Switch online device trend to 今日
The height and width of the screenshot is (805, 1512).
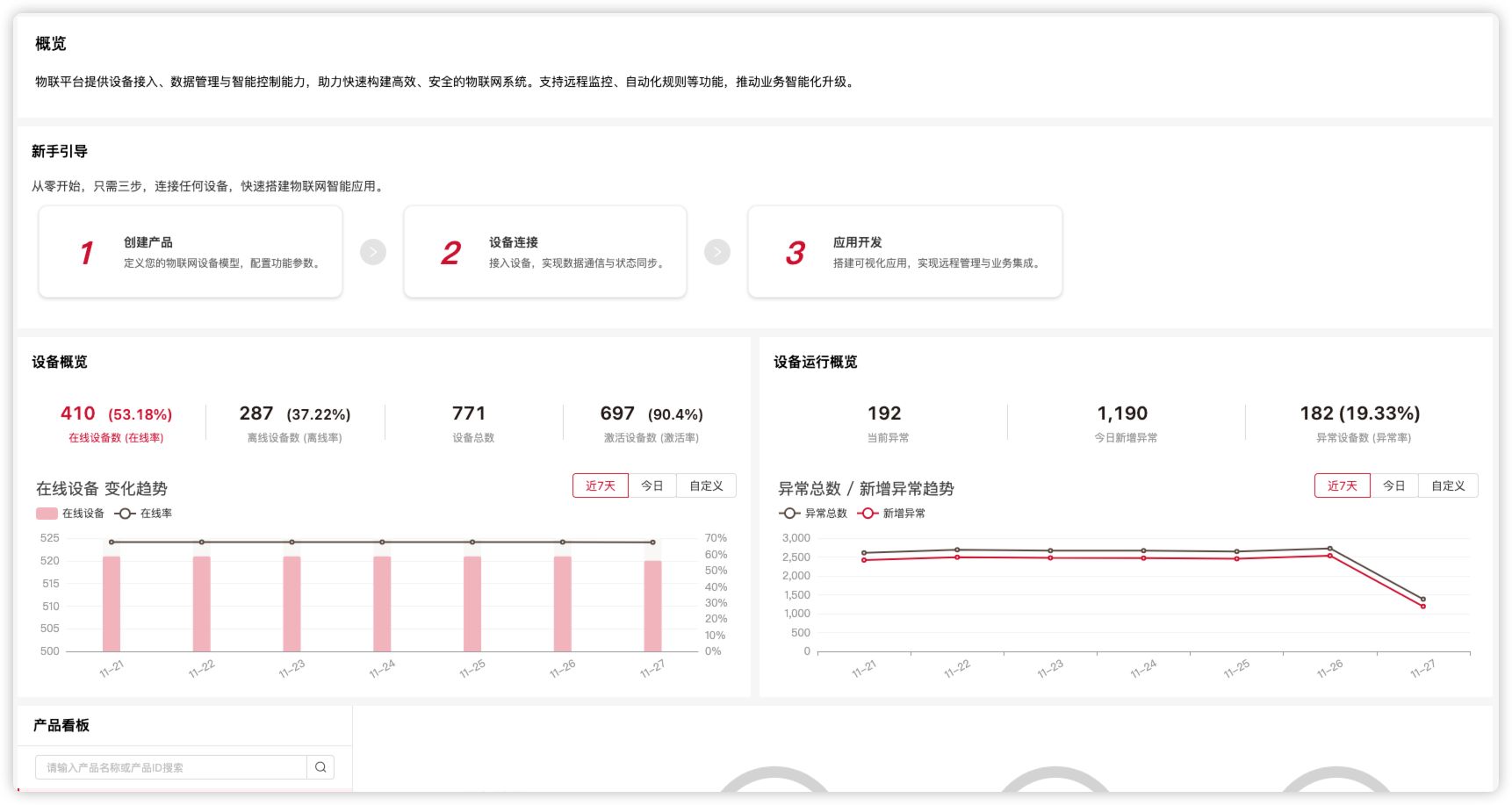coord(652,486)
